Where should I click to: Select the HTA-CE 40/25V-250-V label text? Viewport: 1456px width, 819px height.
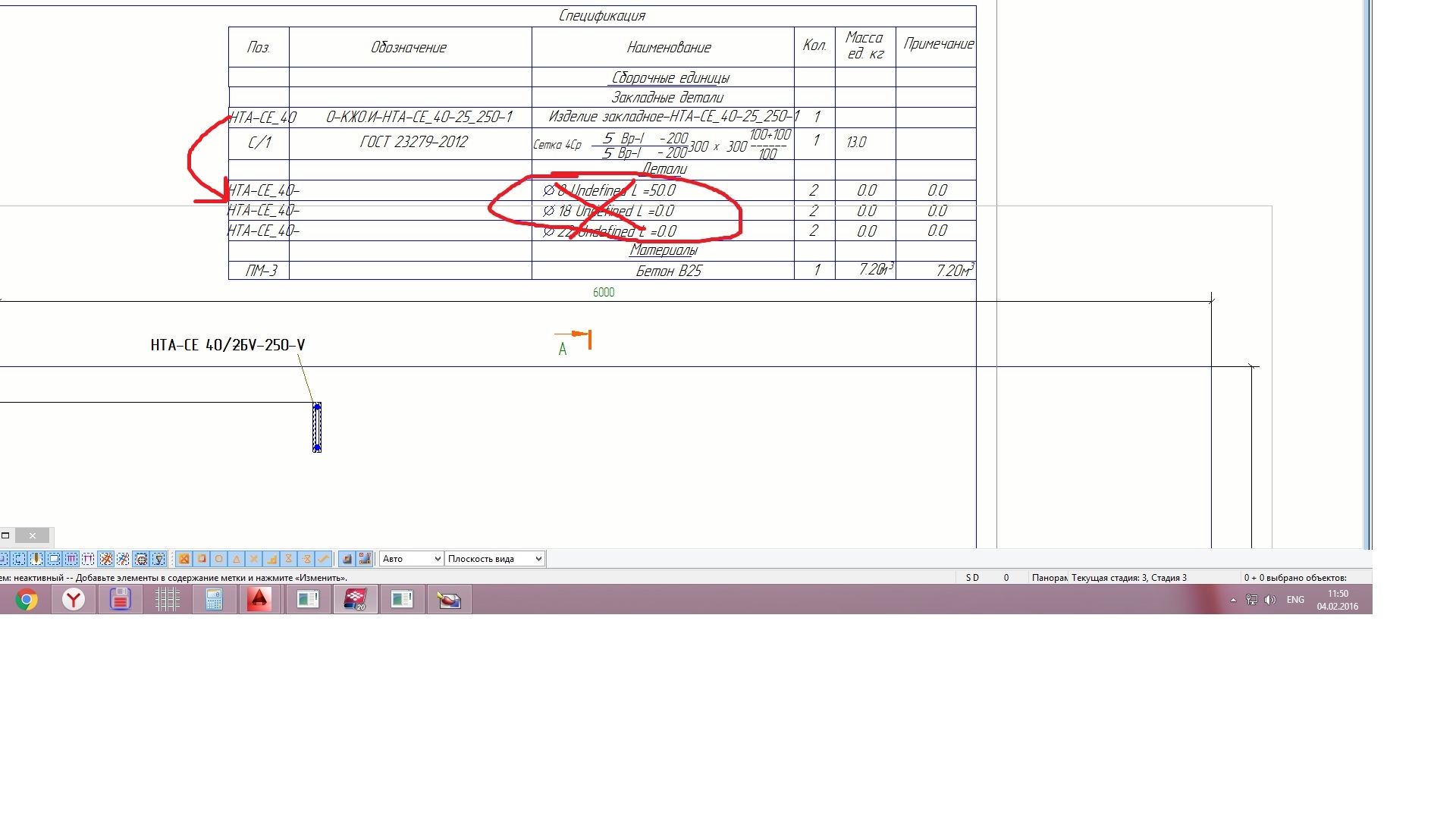pos(227,345)
